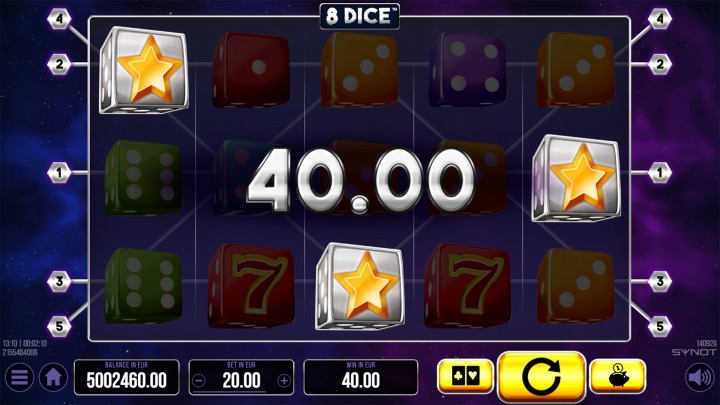Click payline 3 marker on left side

(x=59, y=281)
